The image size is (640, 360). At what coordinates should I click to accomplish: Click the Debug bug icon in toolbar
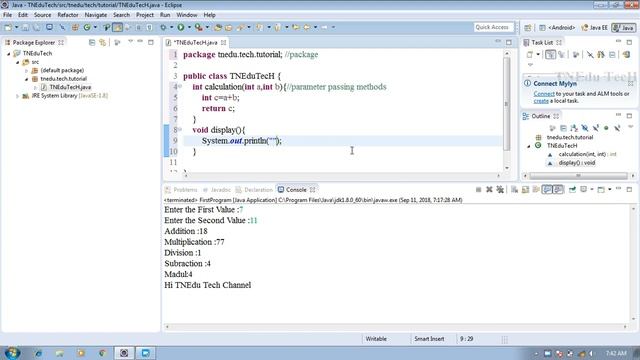(163, 27)
